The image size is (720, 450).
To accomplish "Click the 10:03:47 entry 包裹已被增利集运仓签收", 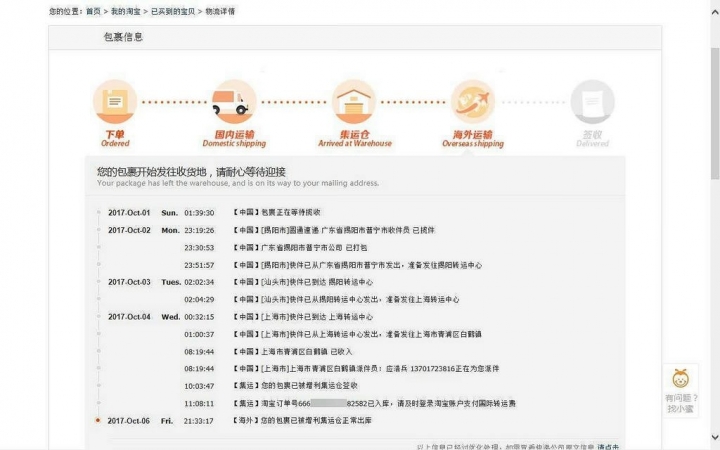I will point(295,386).
